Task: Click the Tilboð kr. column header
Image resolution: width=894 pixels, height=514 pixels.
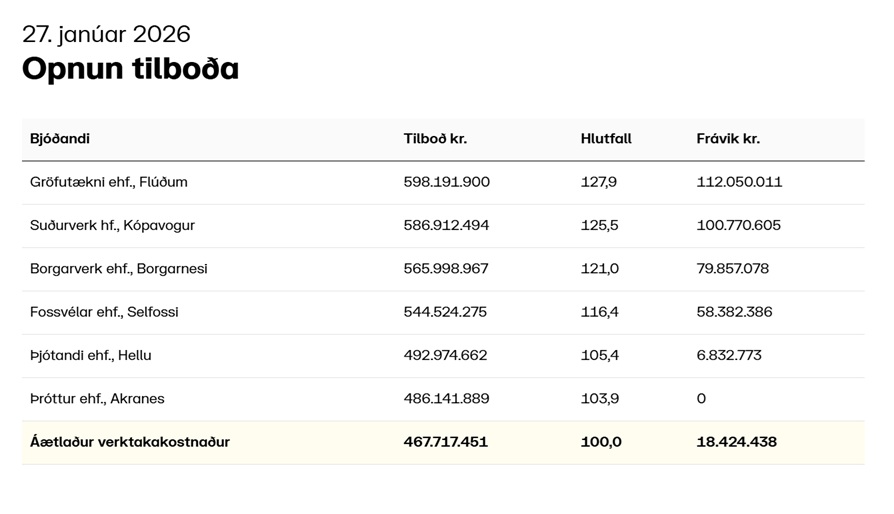Action: tap(435, 139)
